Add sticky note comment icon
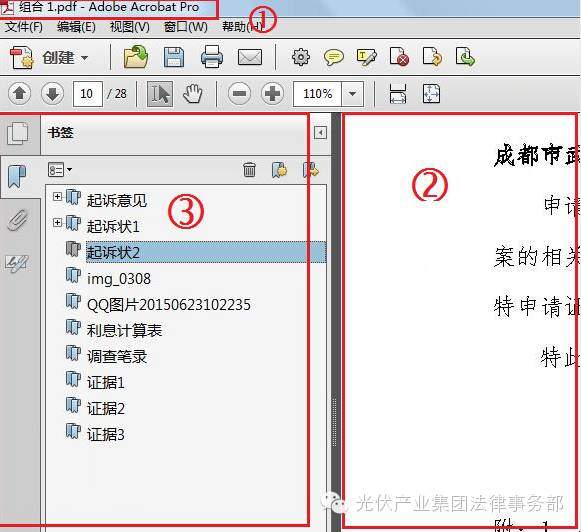Image resolution: width=581 pixels, height=532 pixels. [333, 58]
